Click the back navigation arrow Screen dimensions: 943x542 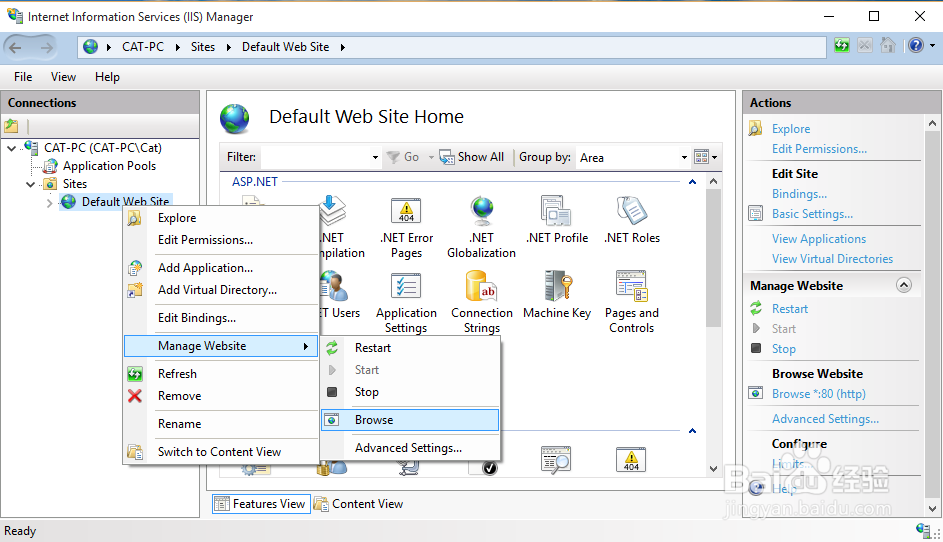[16, 47]
